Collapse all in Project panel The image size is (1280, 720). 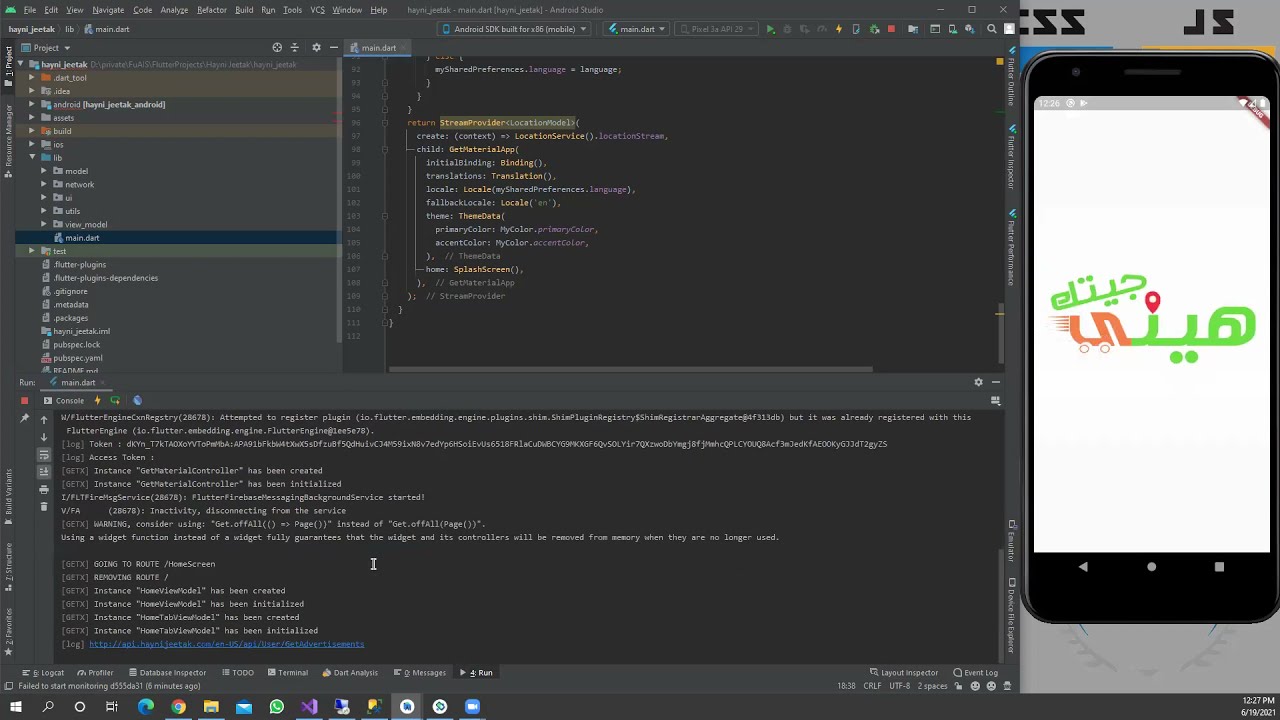pos(294,47)
